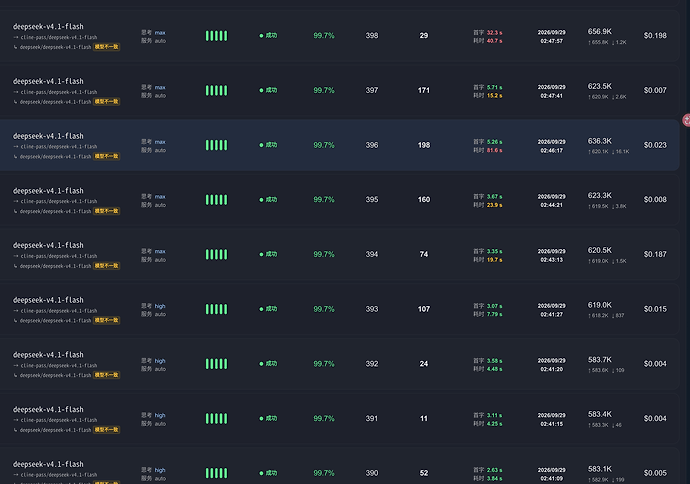
Task: Click the yellow mismatch badge in request 396 row
Action: click(x=106, y=156)
